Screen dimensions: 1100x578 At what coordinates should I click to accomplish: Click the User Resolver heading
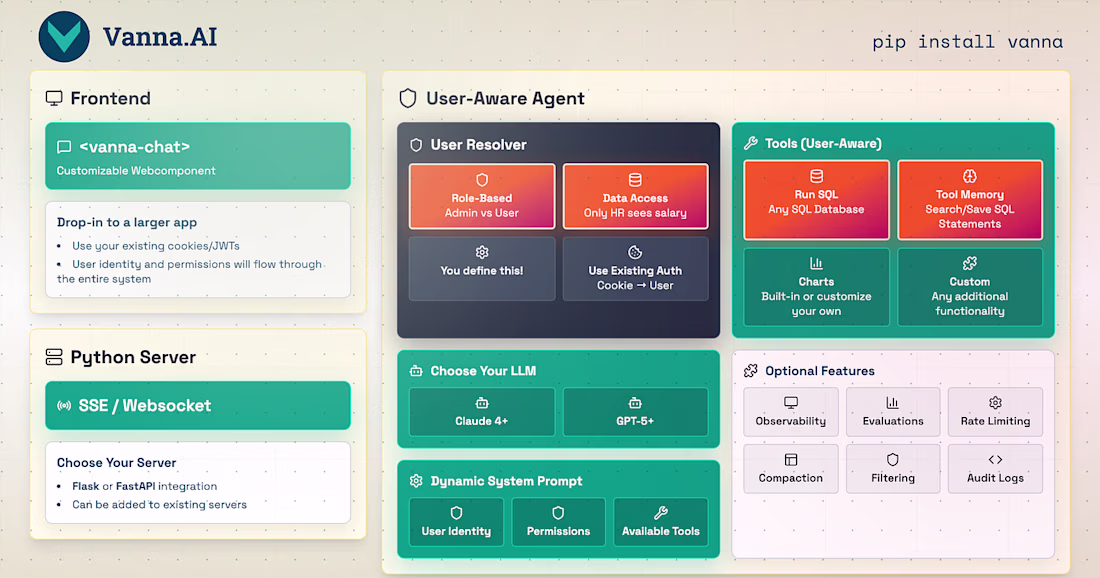click(478, 144)
